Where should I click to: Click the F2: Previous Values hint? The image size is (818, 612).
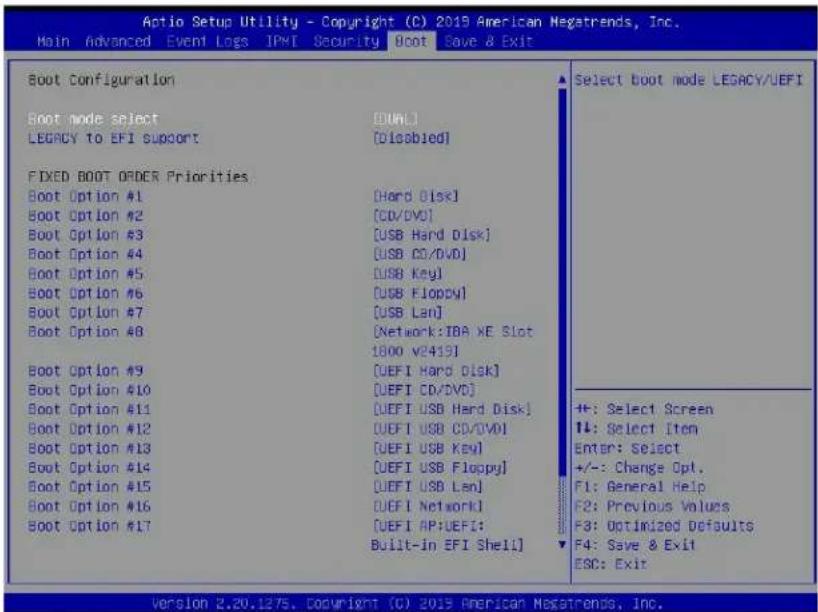(x=652, y=506)
